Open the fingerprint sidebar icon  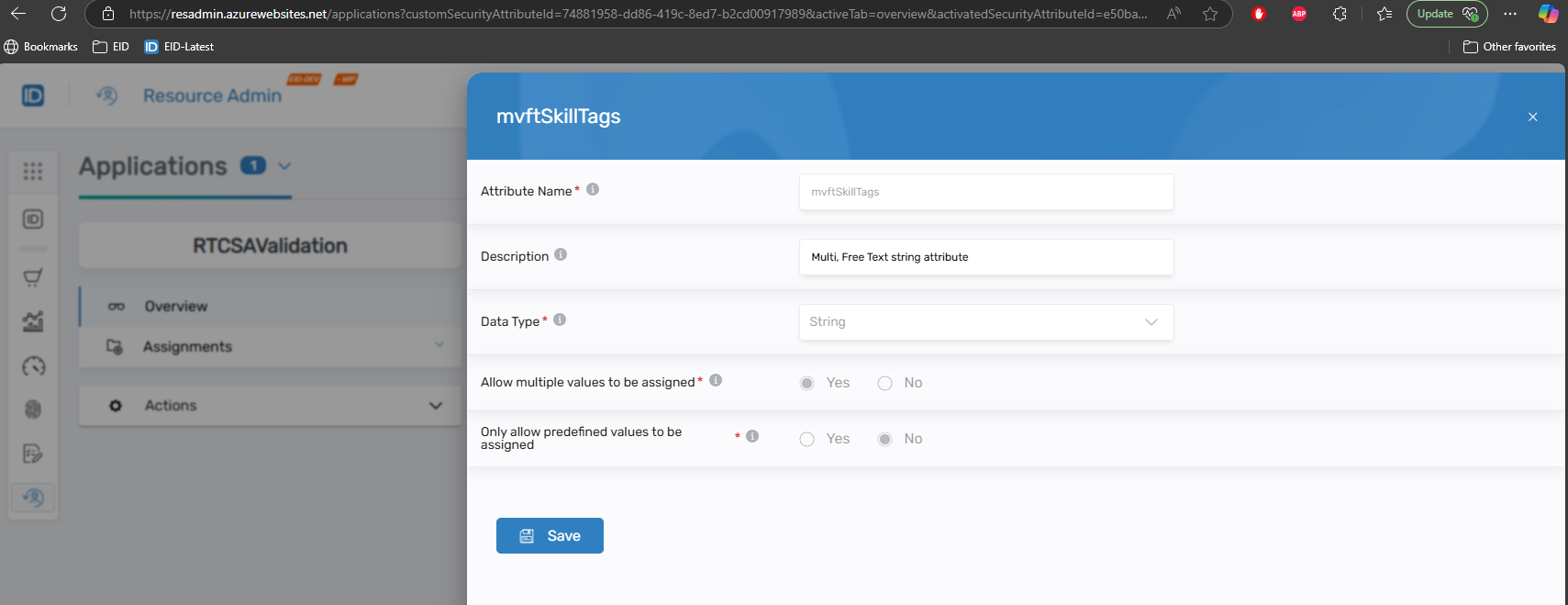pyautogui.click(x=33, y=409)
